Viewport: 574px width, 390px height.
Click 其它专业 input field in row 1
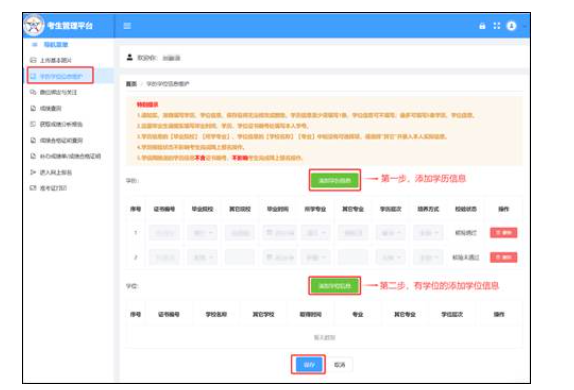point(353,233)
